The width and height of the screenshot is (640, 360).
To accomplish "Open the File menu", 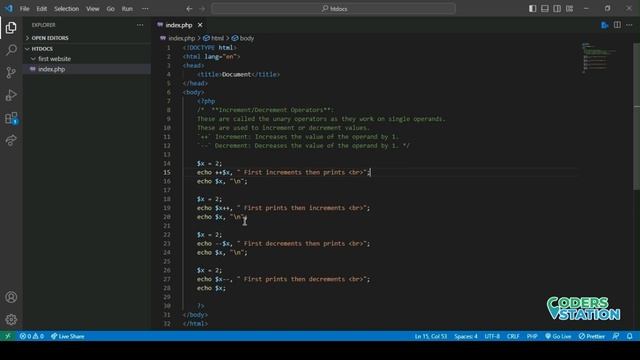I will pyautogui.click(x=24, y=9).
